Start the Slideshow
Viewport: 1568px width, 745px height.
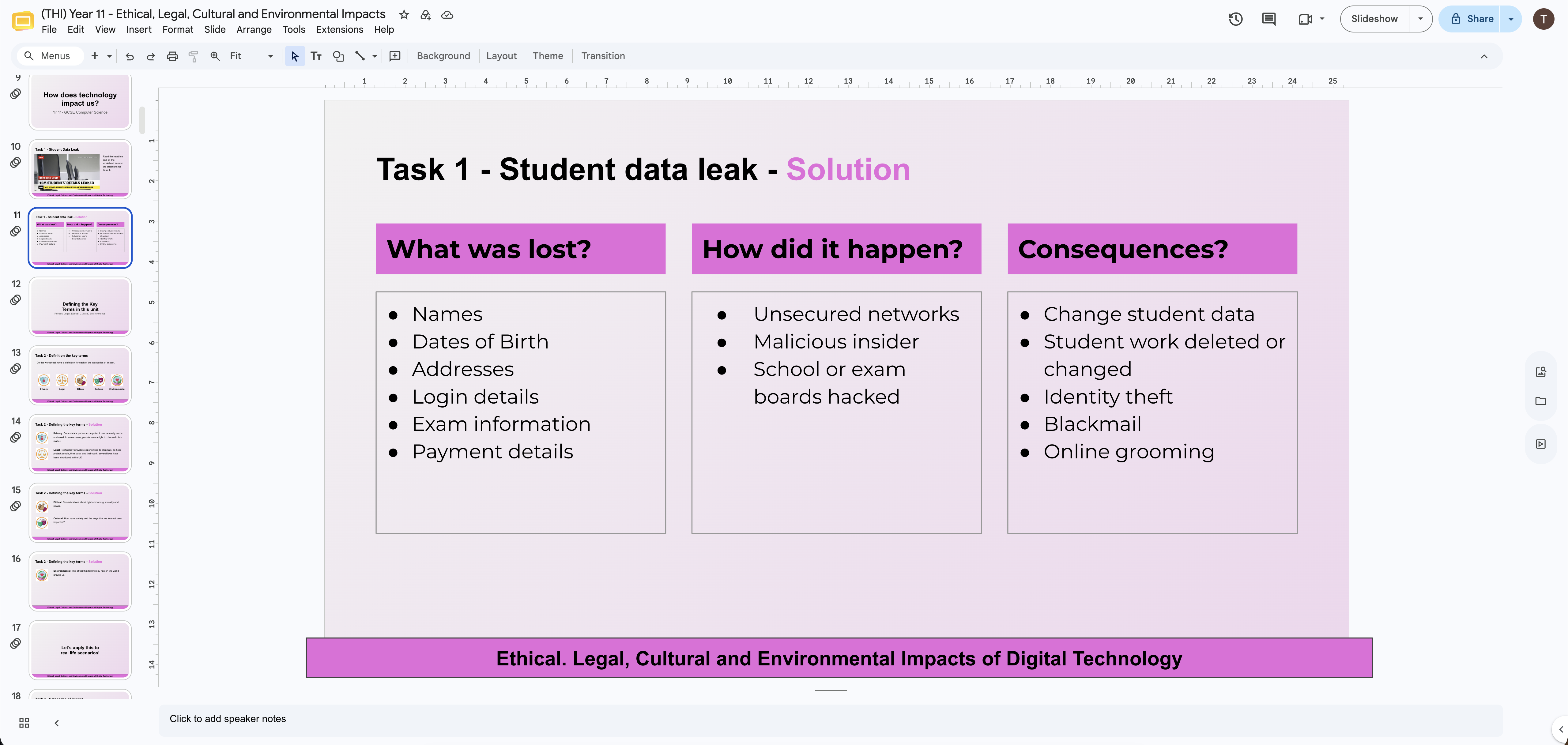(1374, 19)
